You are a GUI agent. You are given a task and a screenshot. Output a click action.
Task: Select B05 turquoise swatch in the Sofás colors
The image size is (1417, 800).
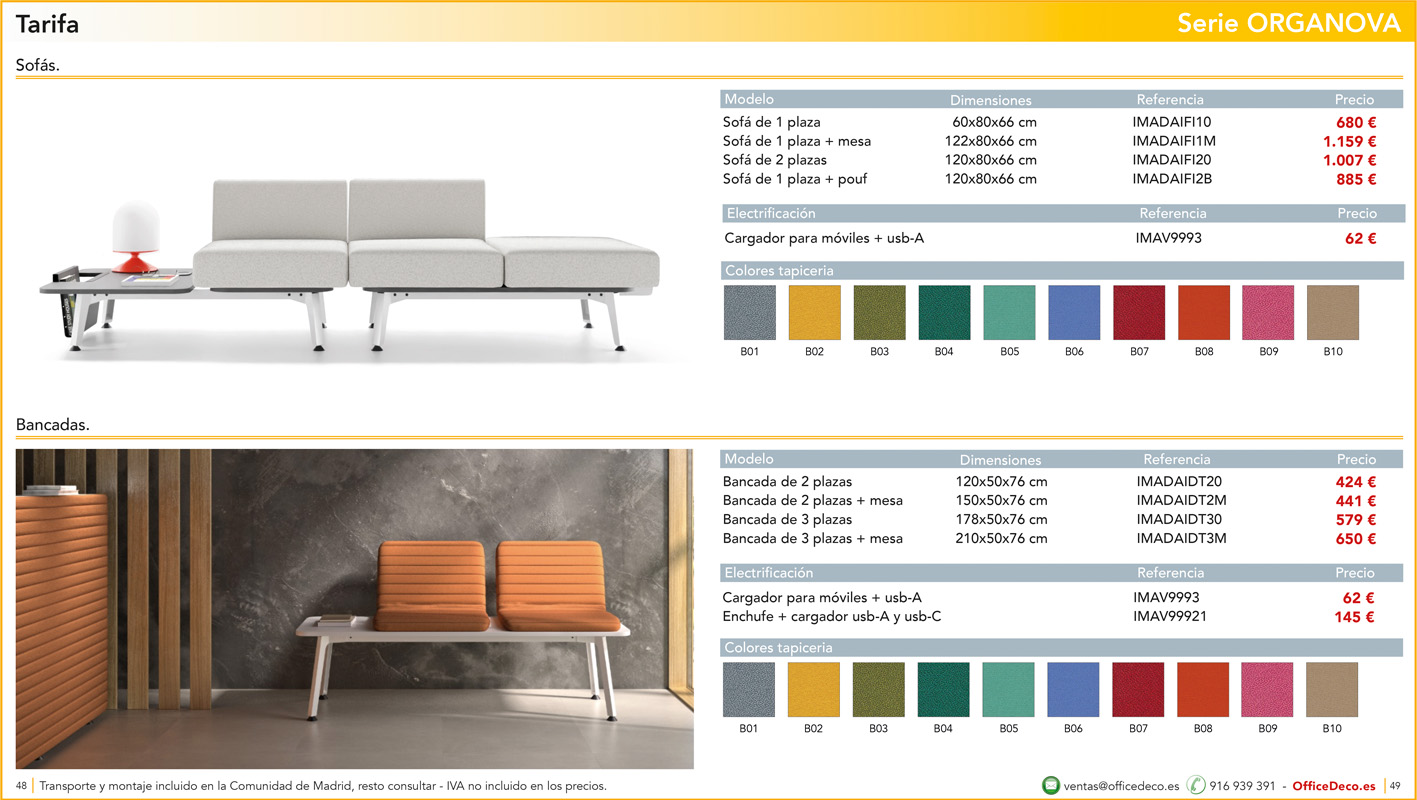[x=1009, y=313]
